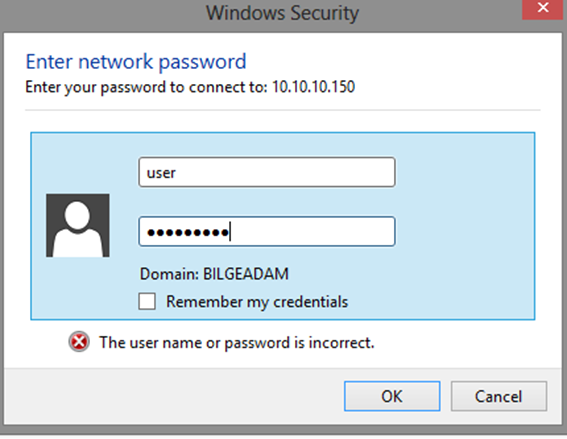Click the user avatar picture
This screenshot has height=439, width=567.
click(78, 225)
